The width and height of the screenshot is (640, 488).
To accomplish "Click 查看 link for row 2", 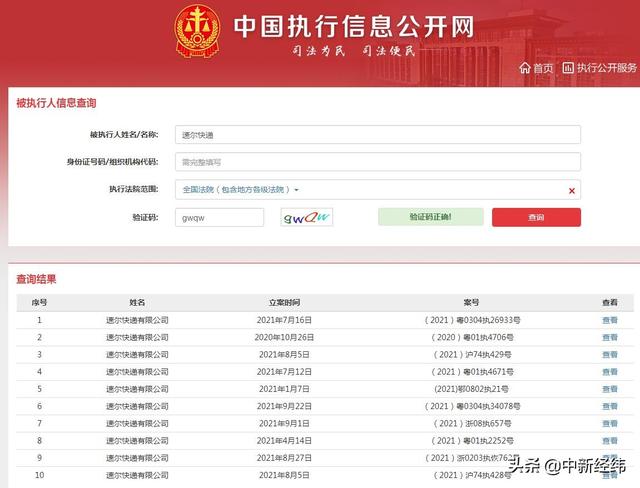I will 610,337.
